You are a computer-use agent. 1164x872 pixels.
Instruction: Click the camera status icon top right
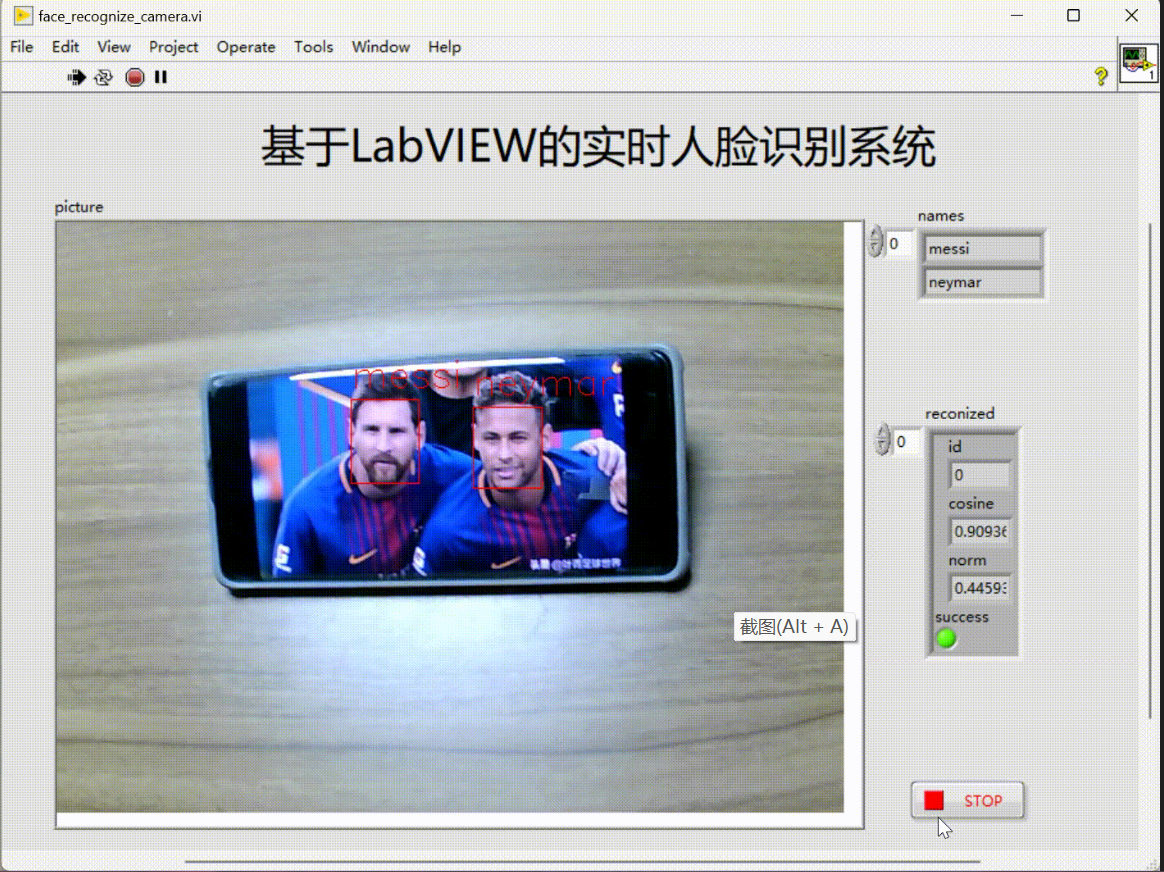click(x=1138, y=60)
